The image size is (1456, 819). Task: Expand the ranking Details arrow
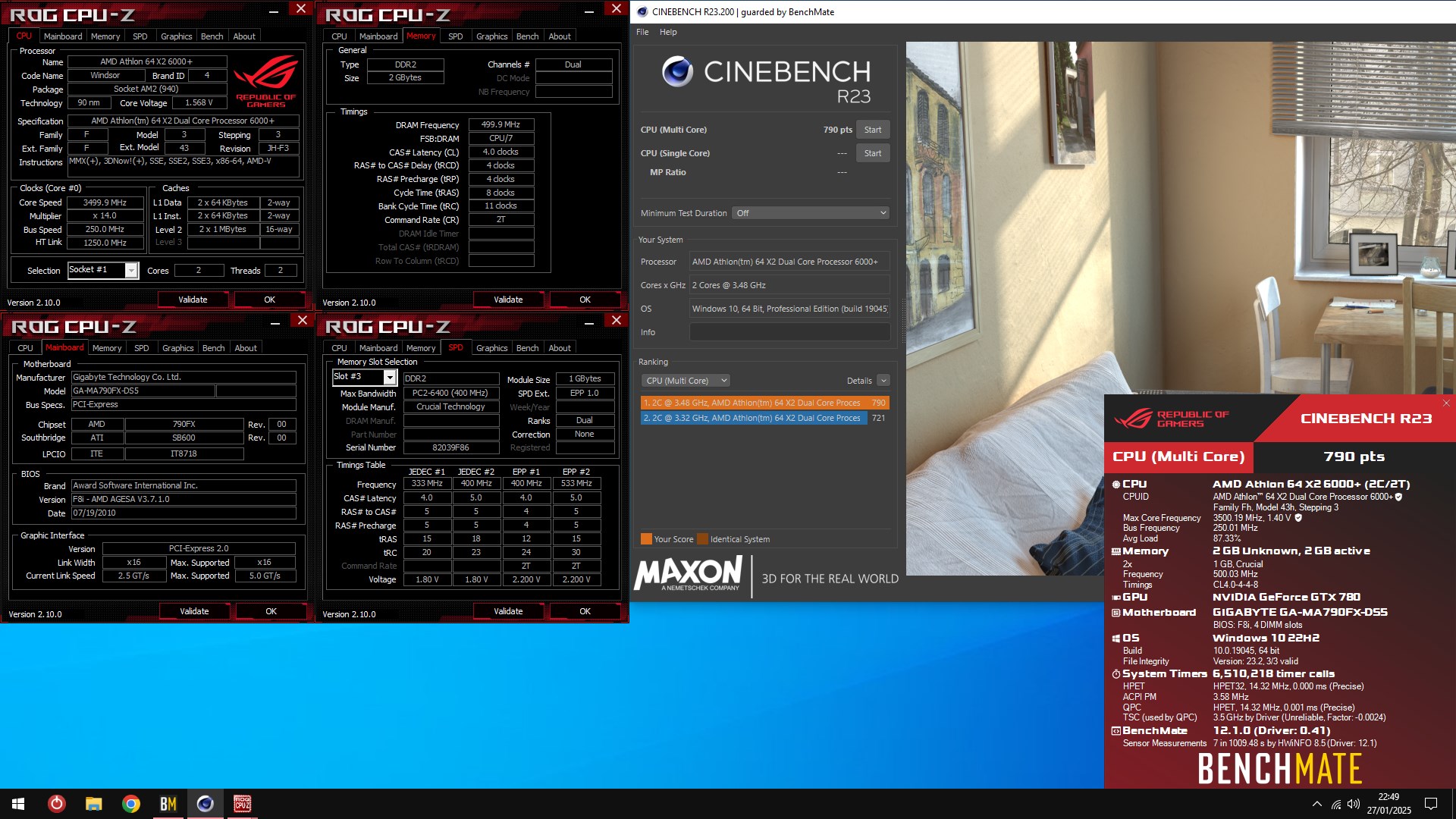click(883, 381)
